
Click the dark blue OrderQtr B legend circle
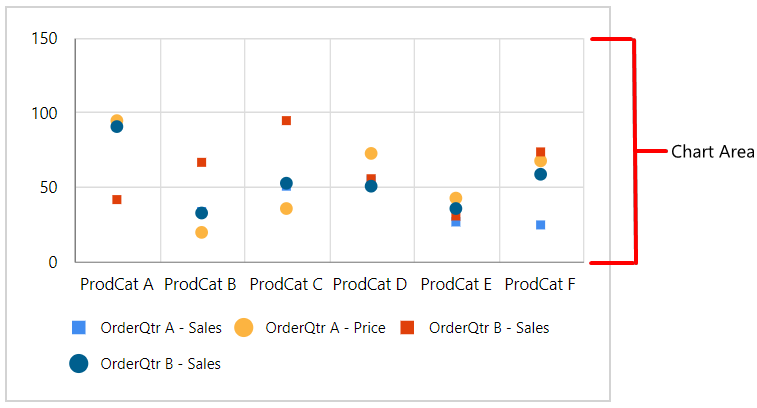click(x=79, y=364)
